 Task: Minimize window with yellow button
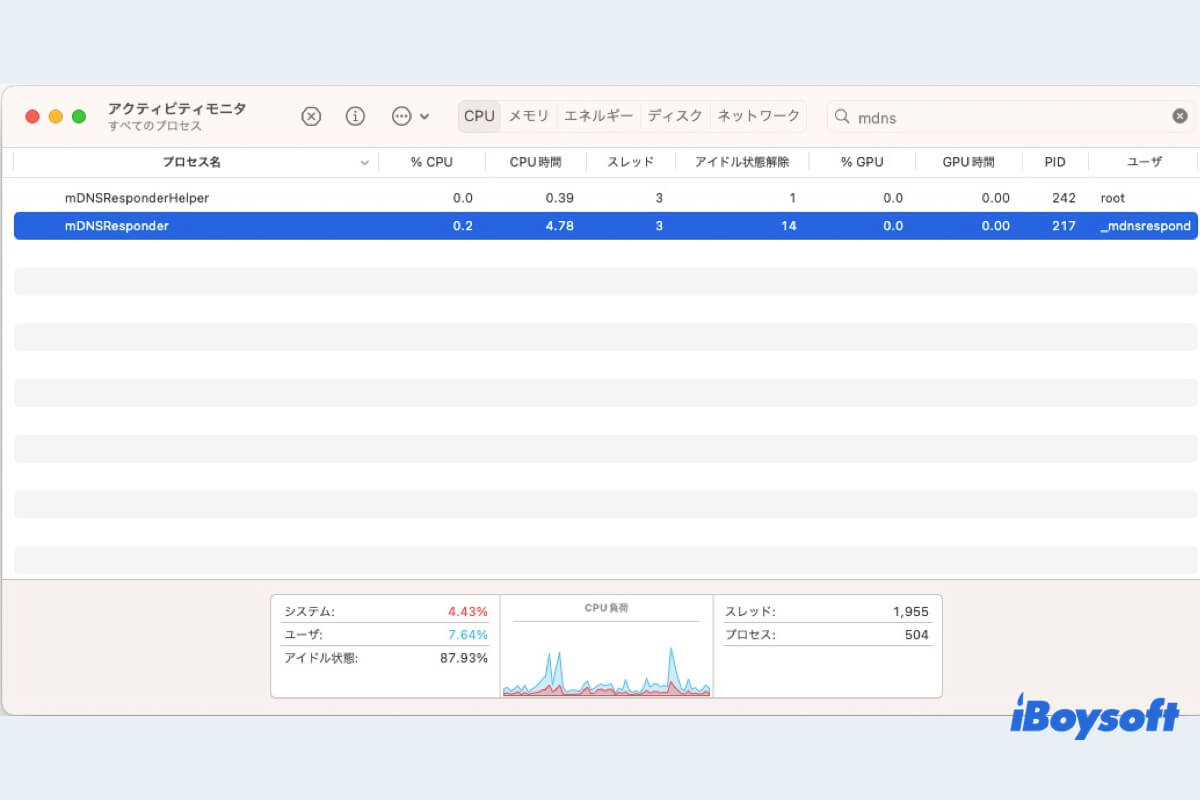(x=55, y=117)
